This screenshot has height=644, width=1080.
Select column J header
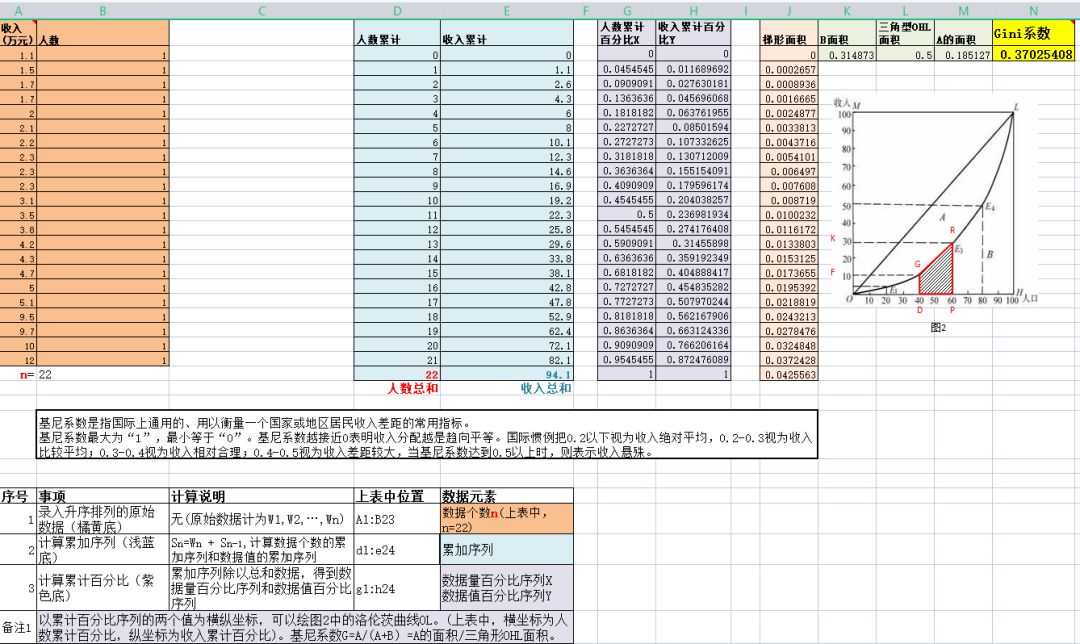[x=789, y=11]
